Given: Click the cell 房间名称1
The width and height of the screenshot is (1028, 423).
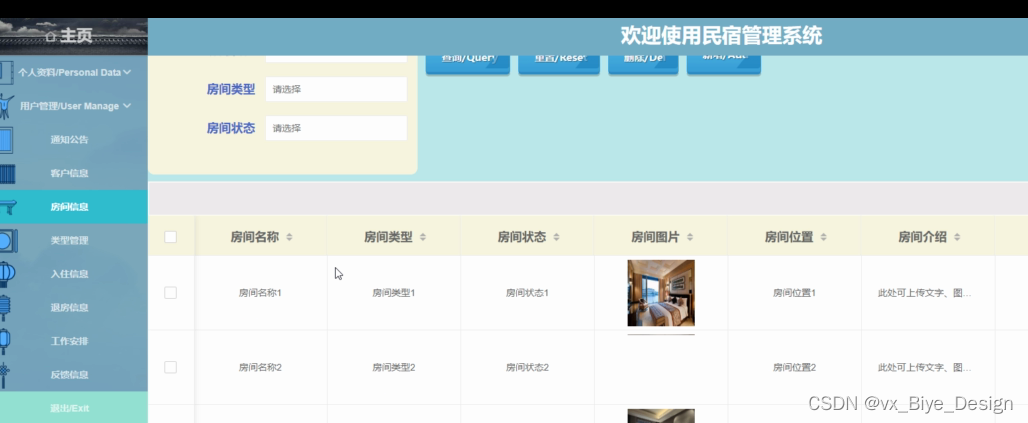Looking at the screenshot, I should tap(260, 293).
